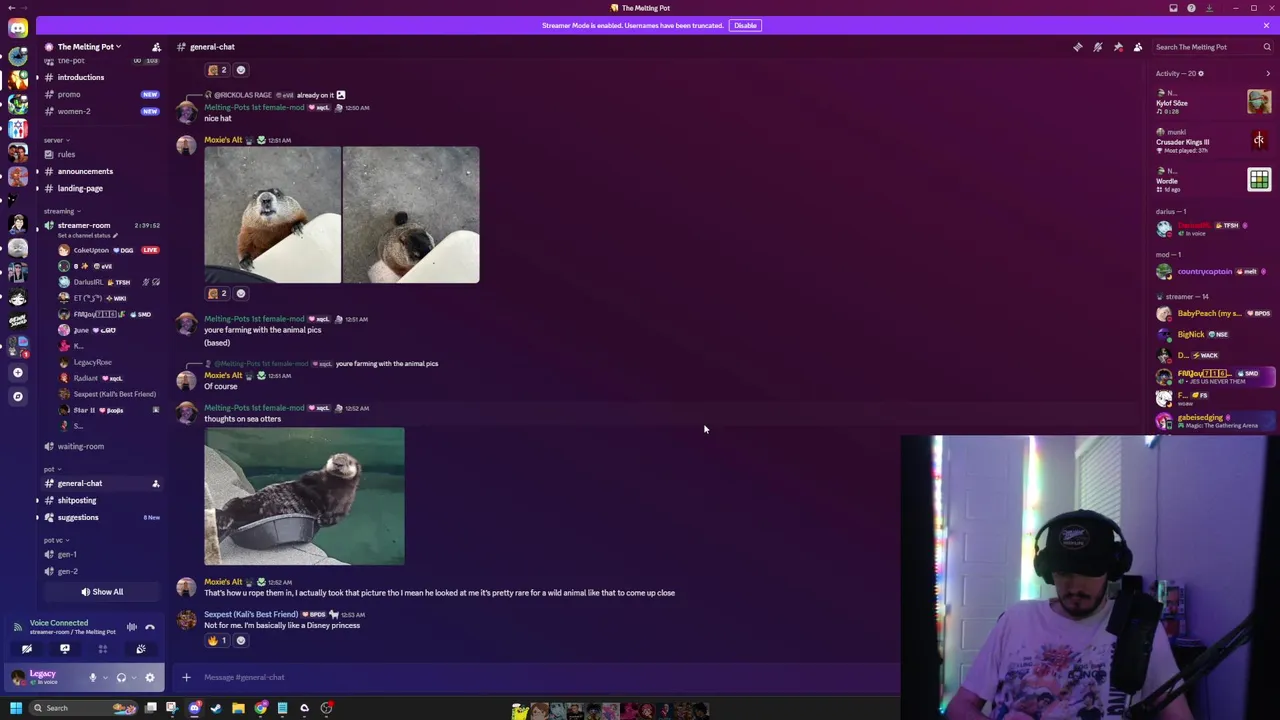This screenshot has height=720, width=1280.
Task: Click the Windows taskbar Search box
Action: 85,708
